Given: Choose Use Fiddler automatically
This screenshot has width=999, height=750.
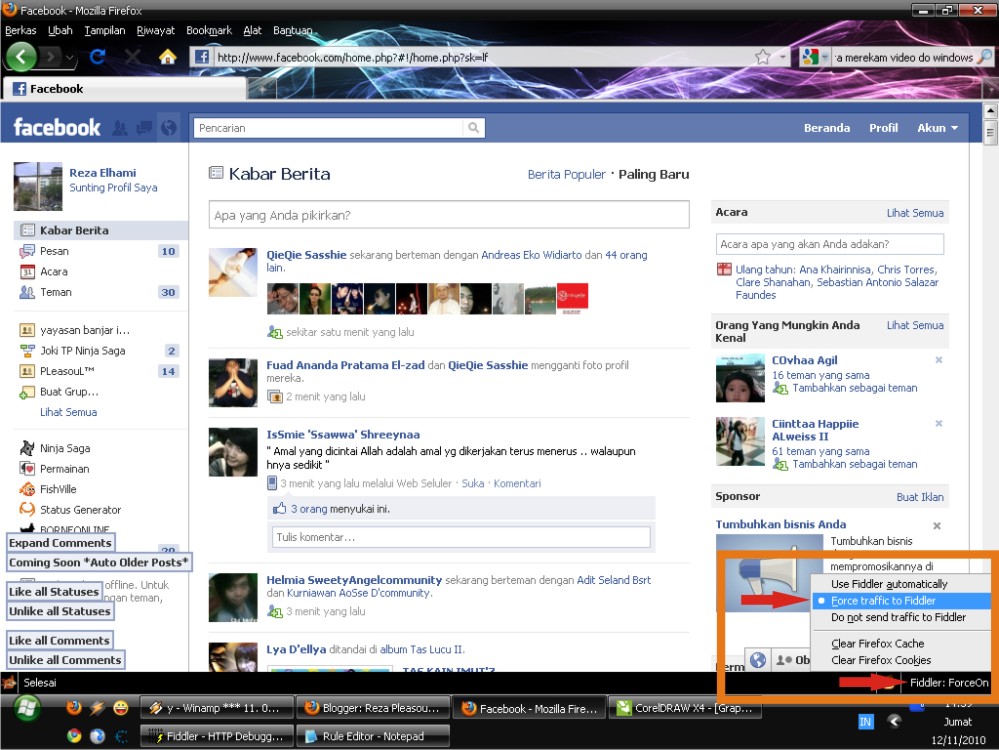Looking at the screenshot, I should coord(890,584).
